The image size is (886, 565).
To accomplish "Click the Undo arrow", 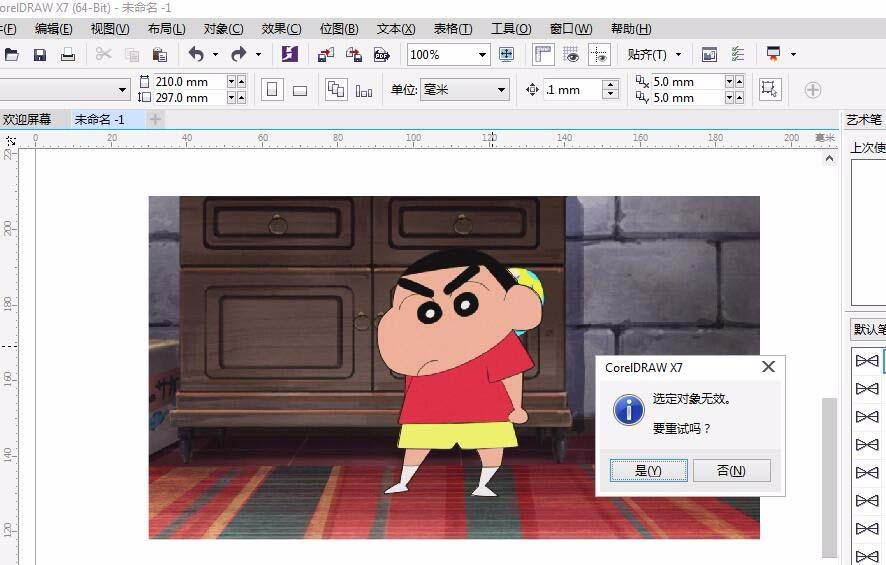I will click(196, 54).
